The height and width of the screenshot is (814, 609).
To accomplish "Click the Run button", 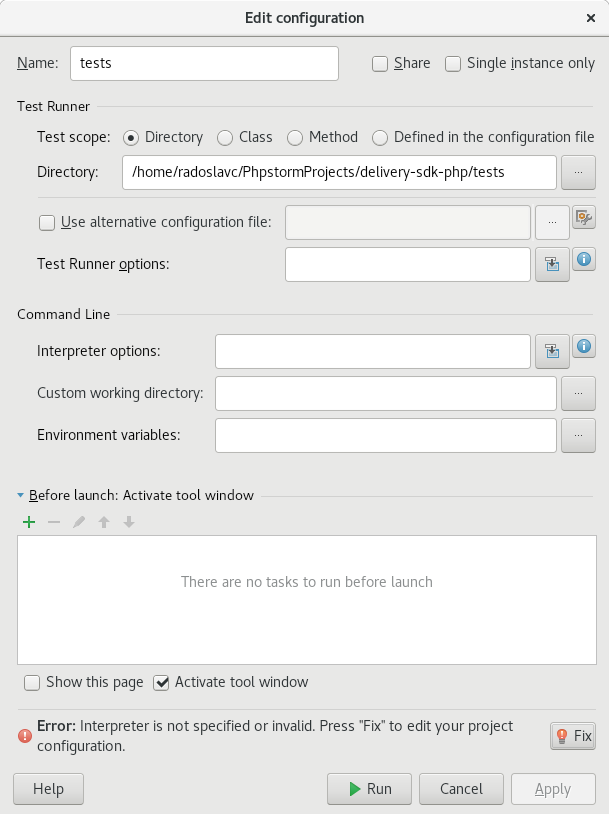I will (x=369, y=789).
